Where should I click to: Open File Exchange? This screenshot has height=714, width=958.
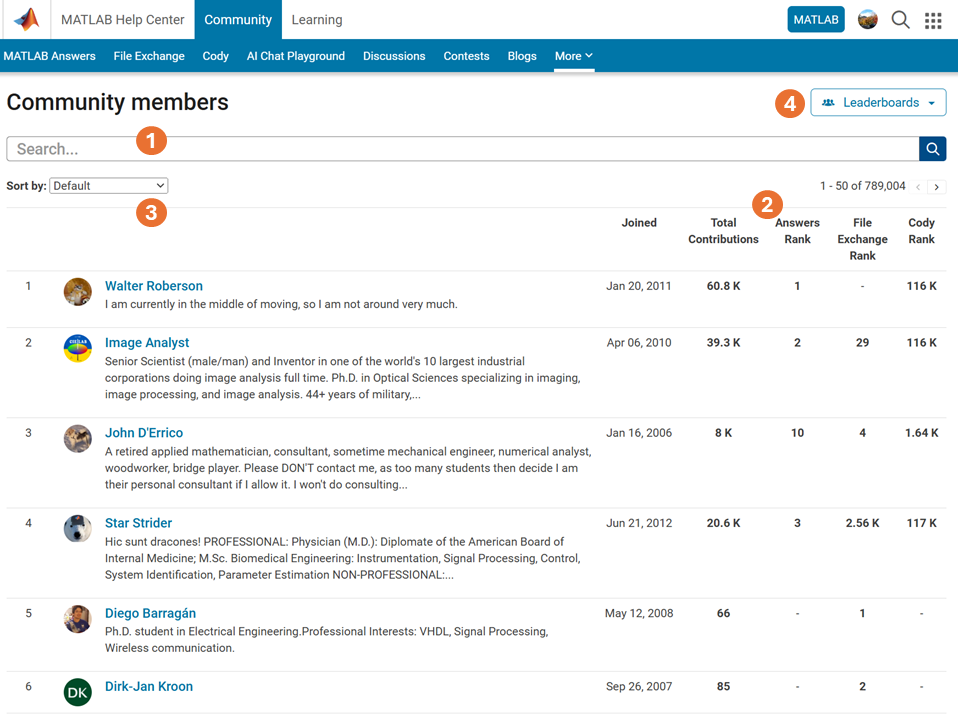149,56
